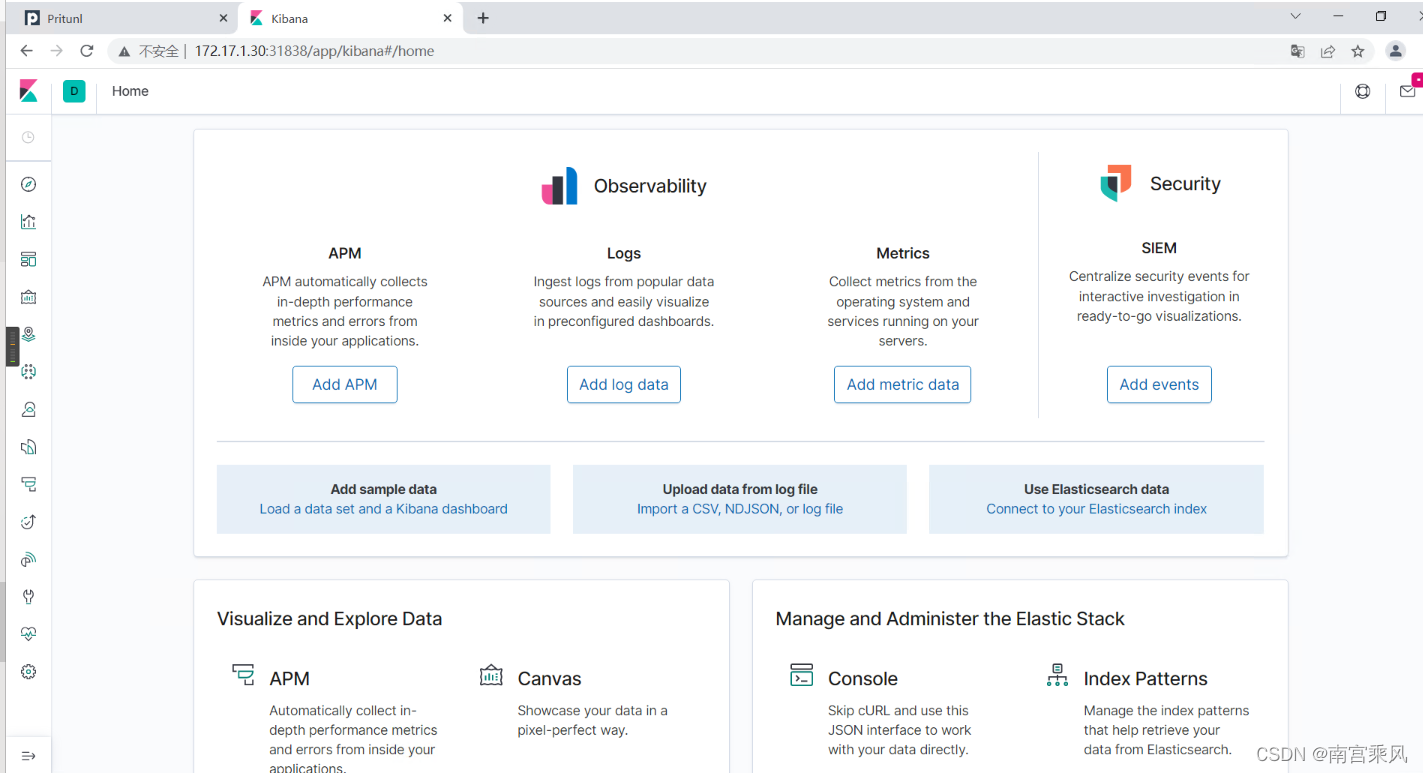The width and height of the screenshot is (1423, 773).
Task: Open the Help menu icon in header
Action: click(x=1362, y=91)
